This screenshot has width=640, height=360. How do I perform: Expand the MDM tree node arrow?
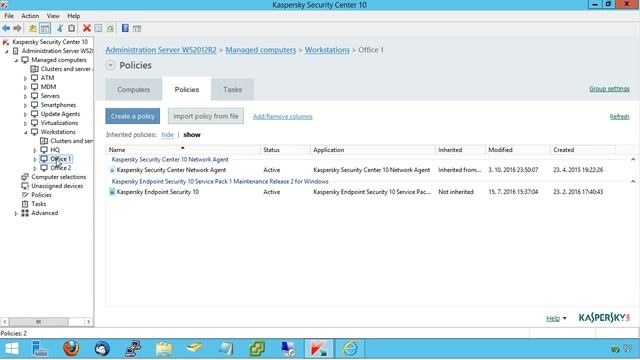[x=25, y=87]
